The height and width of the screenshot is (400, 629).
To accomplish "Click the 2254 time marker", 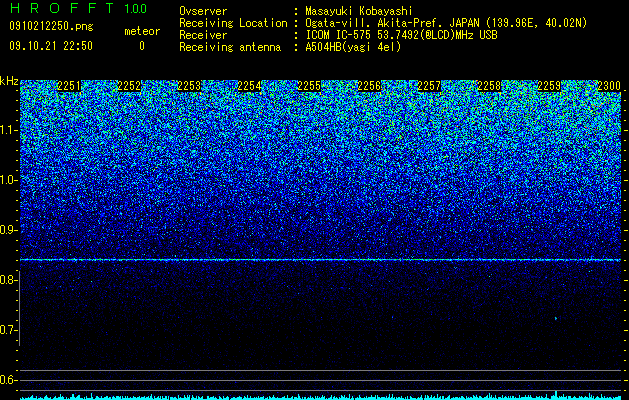I will tap(249, 86).
